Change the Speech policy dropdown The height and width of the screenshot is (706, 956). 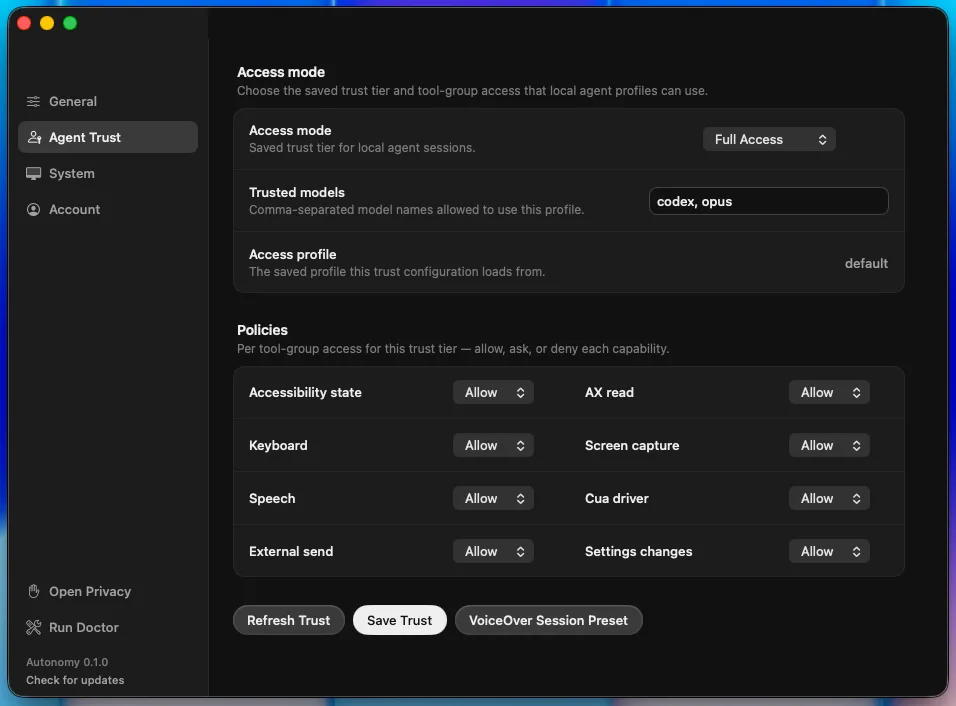(493, 499)
